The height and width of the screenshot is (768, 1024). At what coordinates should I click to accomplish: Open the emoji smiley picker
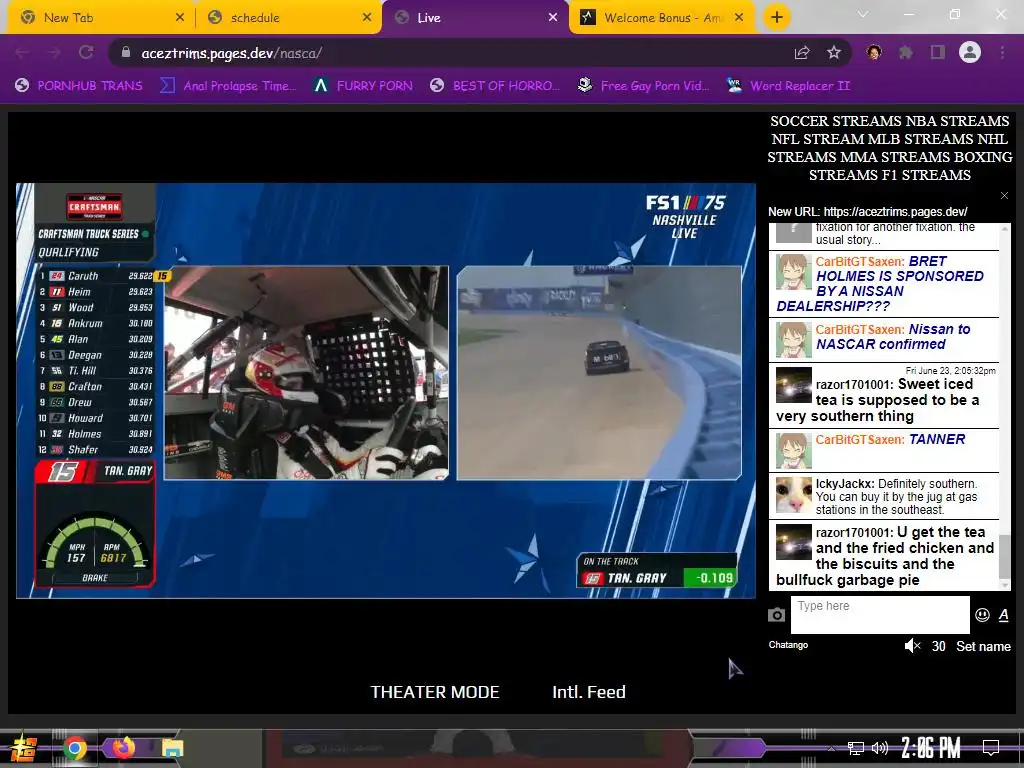coord(982,615)
